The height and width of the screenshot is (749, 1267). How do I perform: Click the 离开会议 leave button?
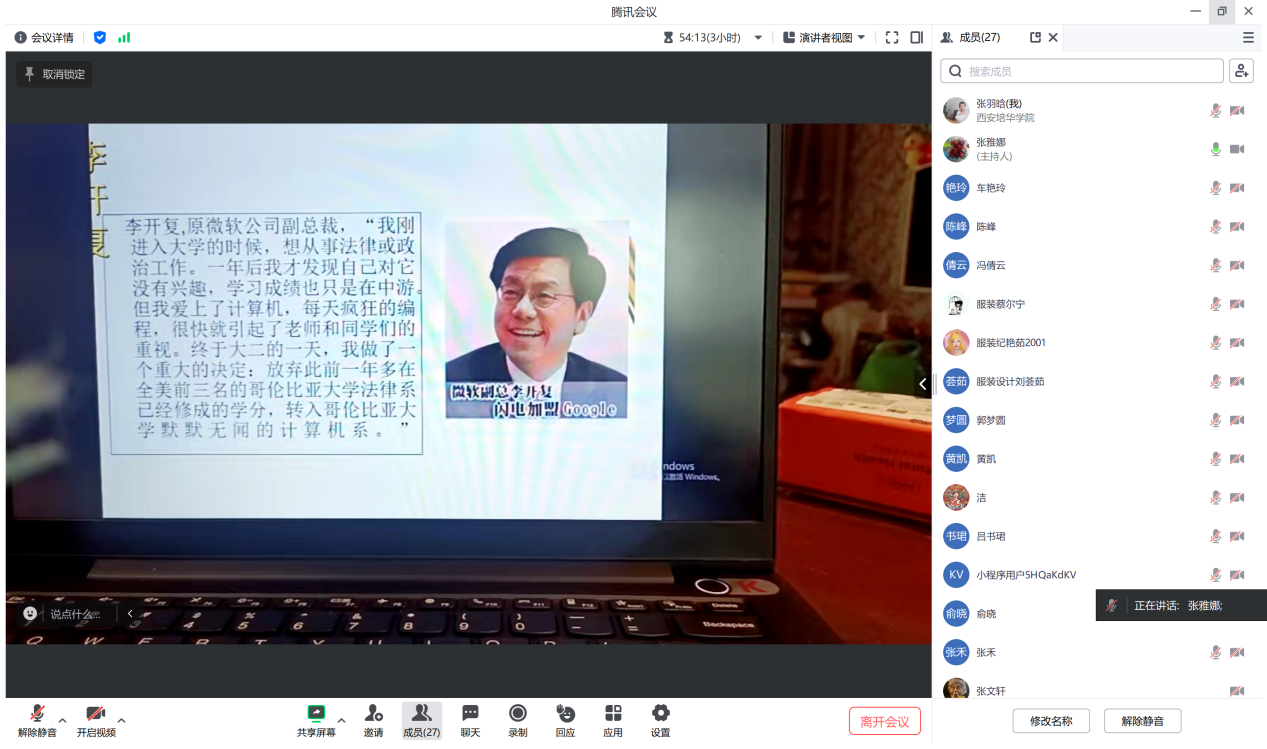coord(884,721)
